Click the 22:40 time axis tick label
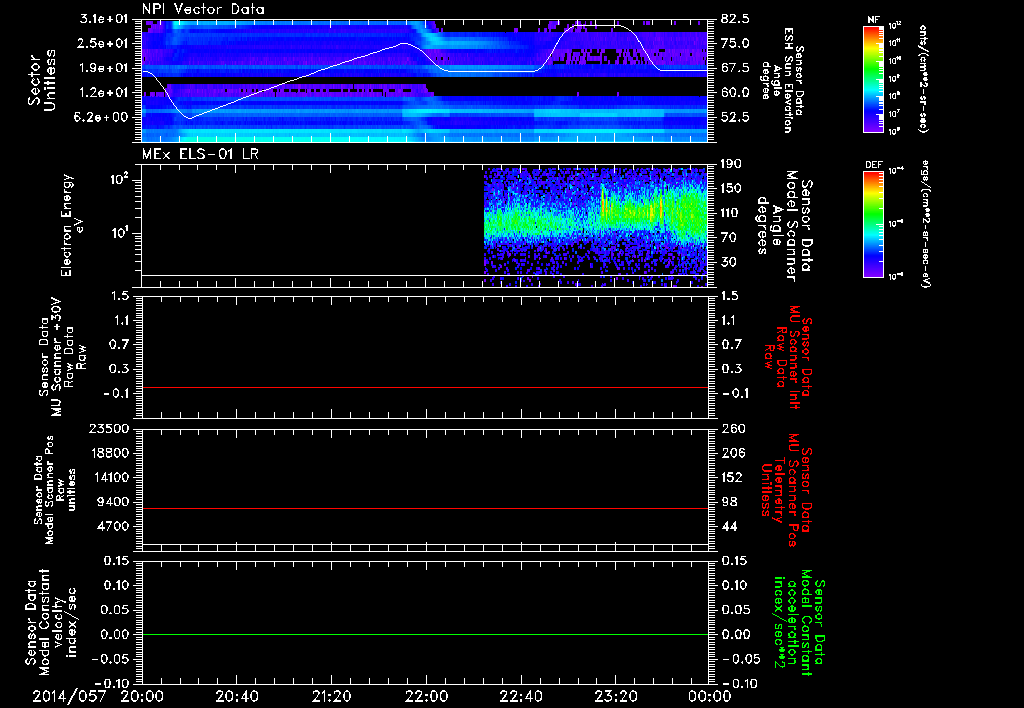The image size is (1024, 708). pos(520,695)
